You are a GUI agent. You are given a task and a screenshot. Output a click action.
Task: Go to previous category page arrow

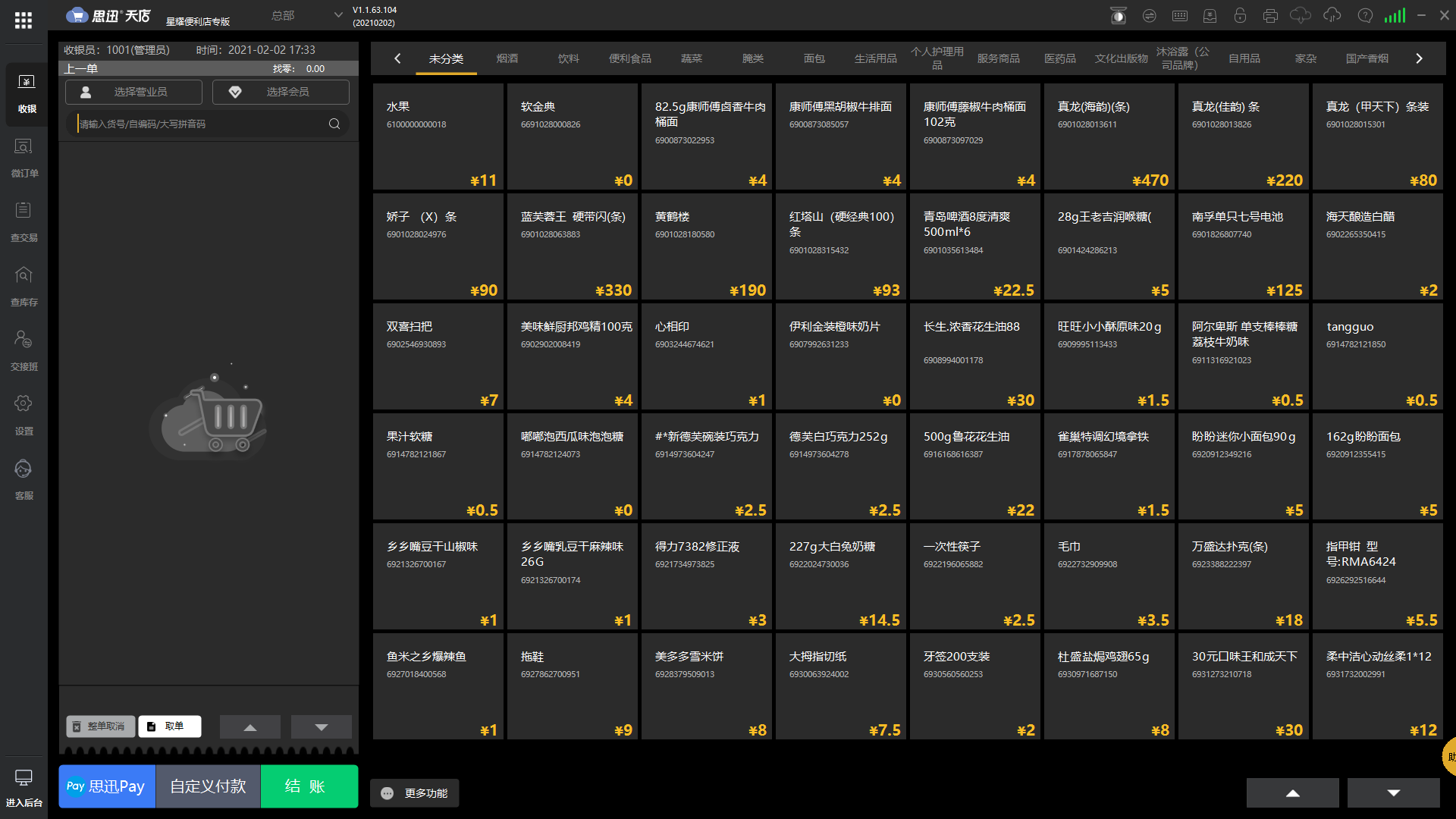397,58
